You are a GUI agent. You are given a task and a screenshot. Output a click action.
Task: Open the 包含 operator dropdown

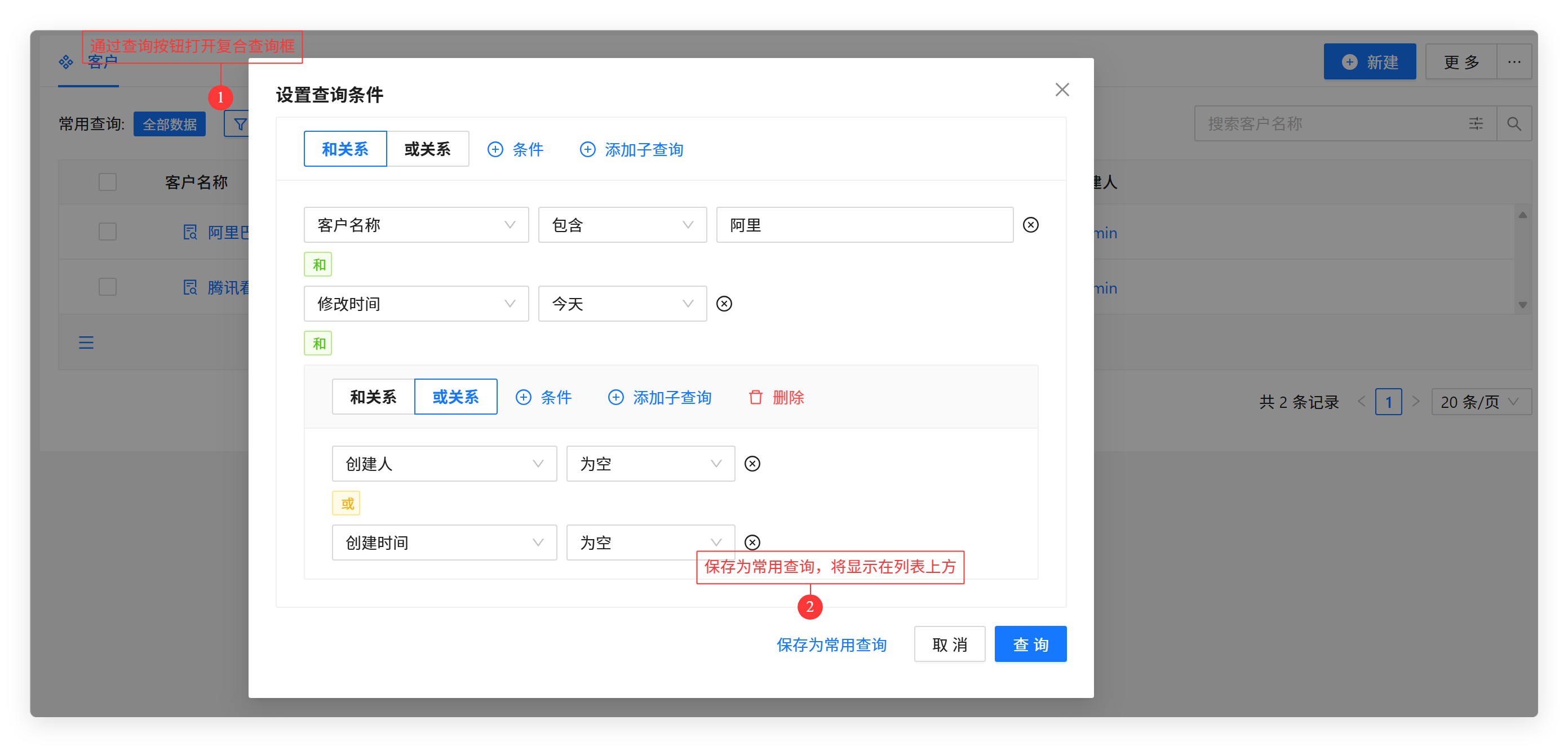pyautogui.click(x=622, y=225)
